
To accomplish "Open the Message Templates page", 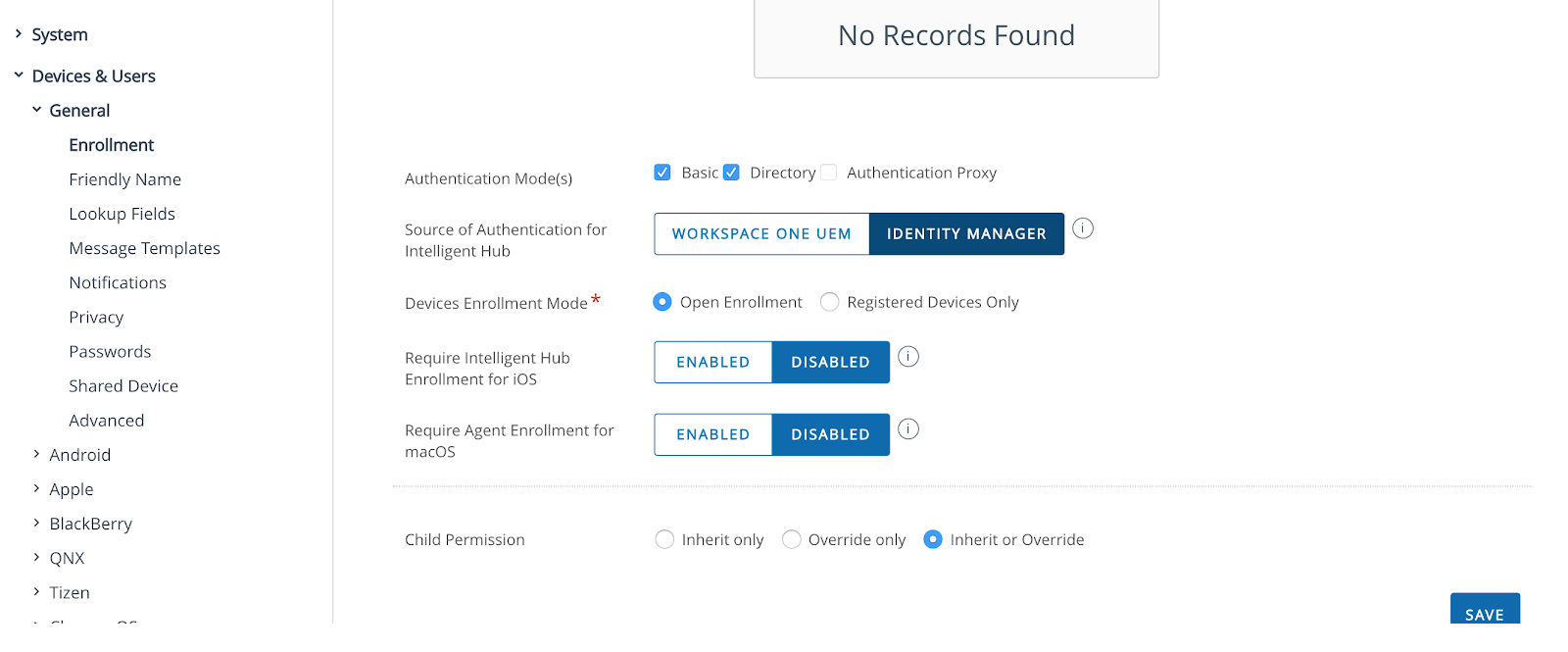I will point(144,248).
